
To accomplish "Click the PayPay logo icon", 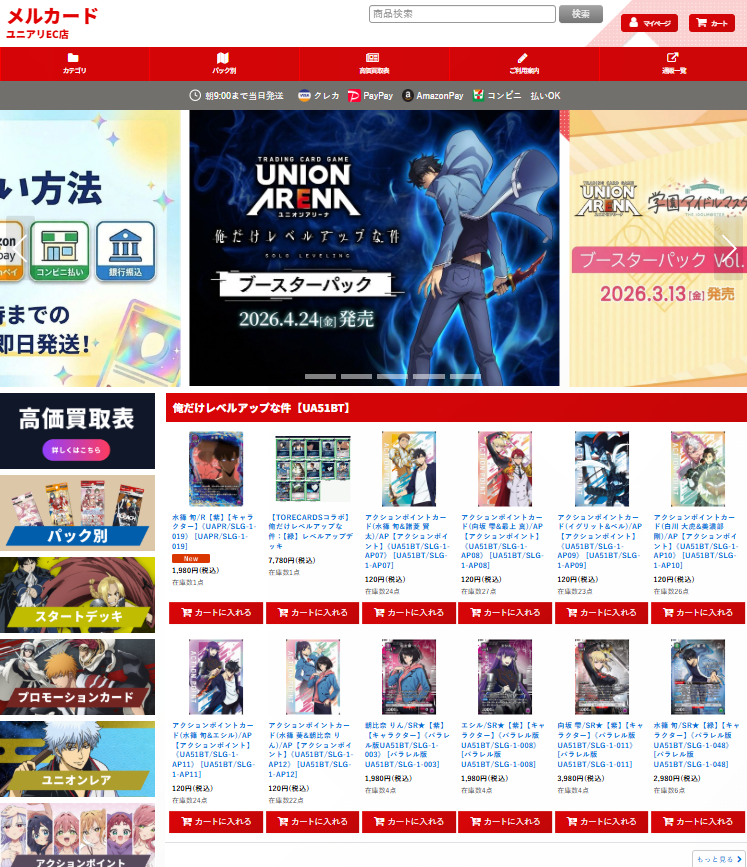I will point(353,96).
